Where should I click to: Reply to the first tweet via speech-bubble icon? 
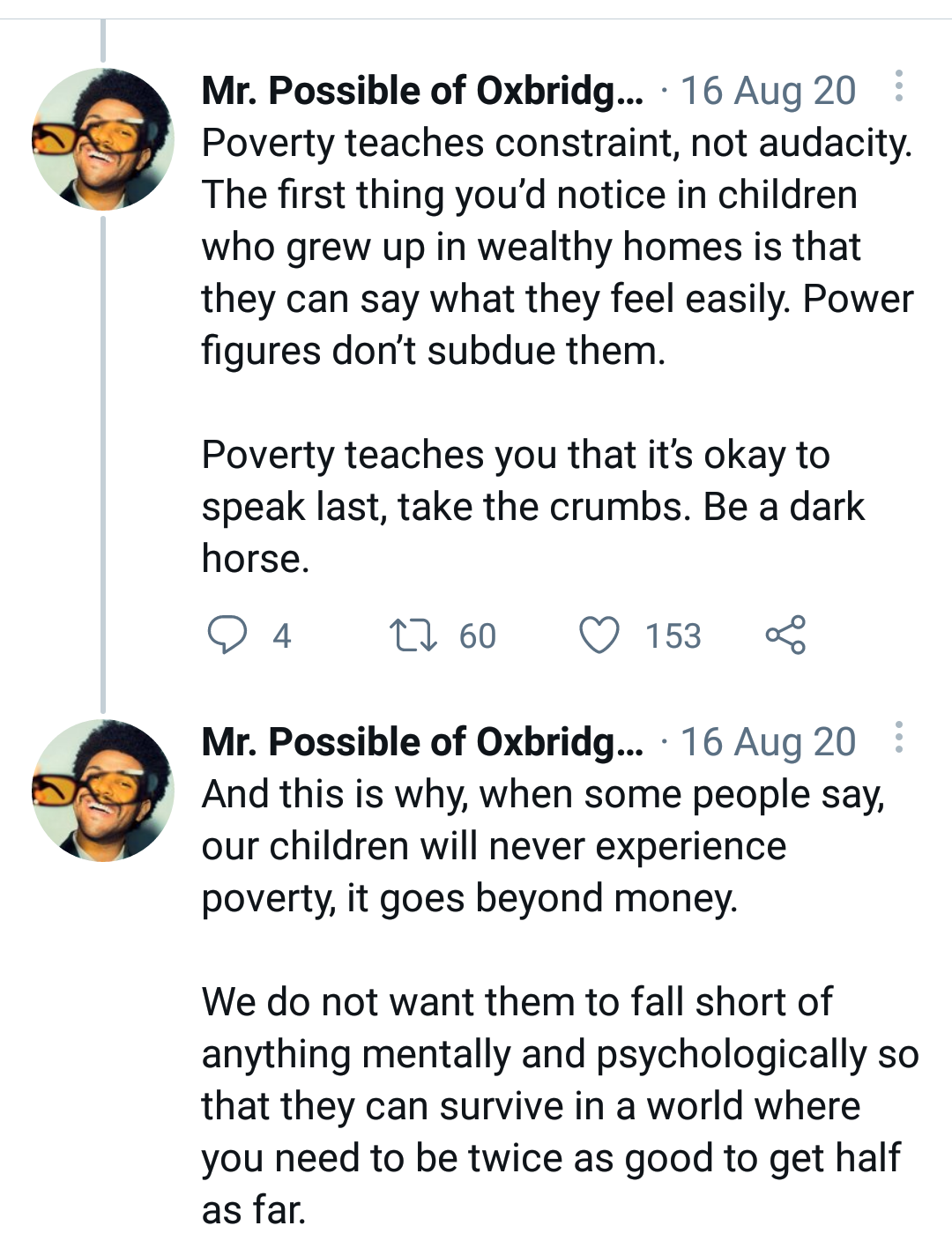227,635
